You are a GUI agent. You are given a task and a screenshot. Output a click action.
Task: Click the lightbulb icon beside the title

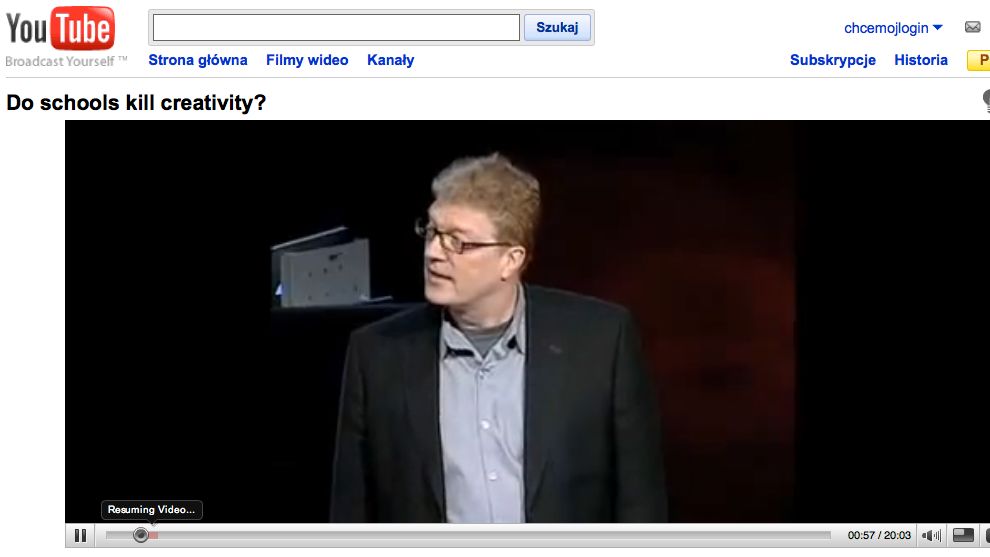(x=986, y=101)
